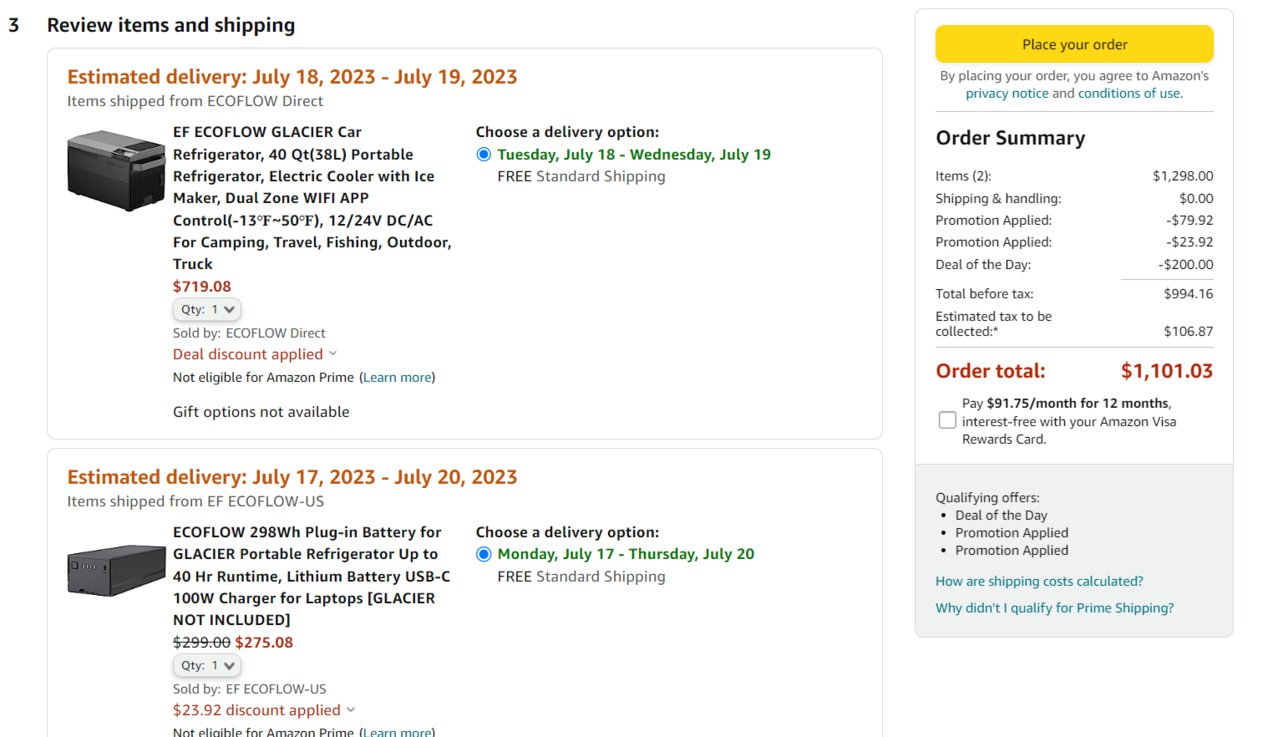Click the Place your order button
Screen dimensions: 1278x737
coord(1074,44)
